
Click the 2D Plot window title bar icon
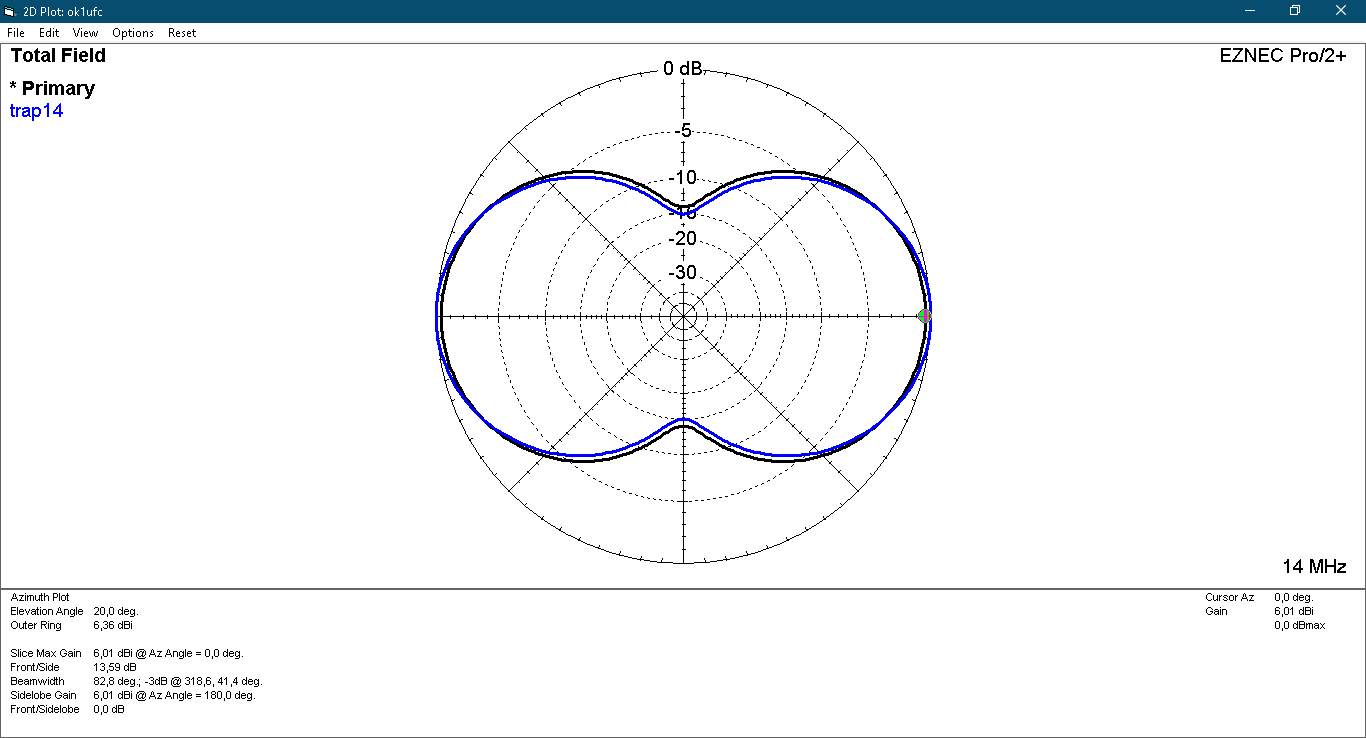11,11
